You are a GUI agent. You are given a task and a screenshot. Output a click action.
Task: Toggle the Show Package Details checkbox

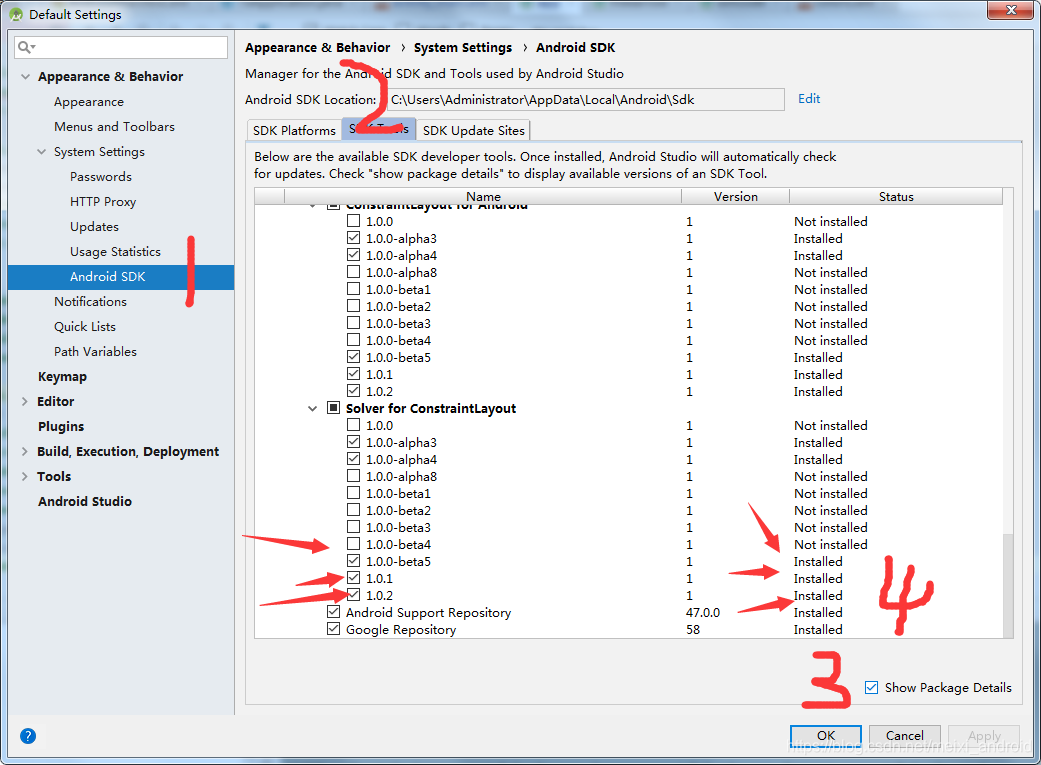click(872, 687)
